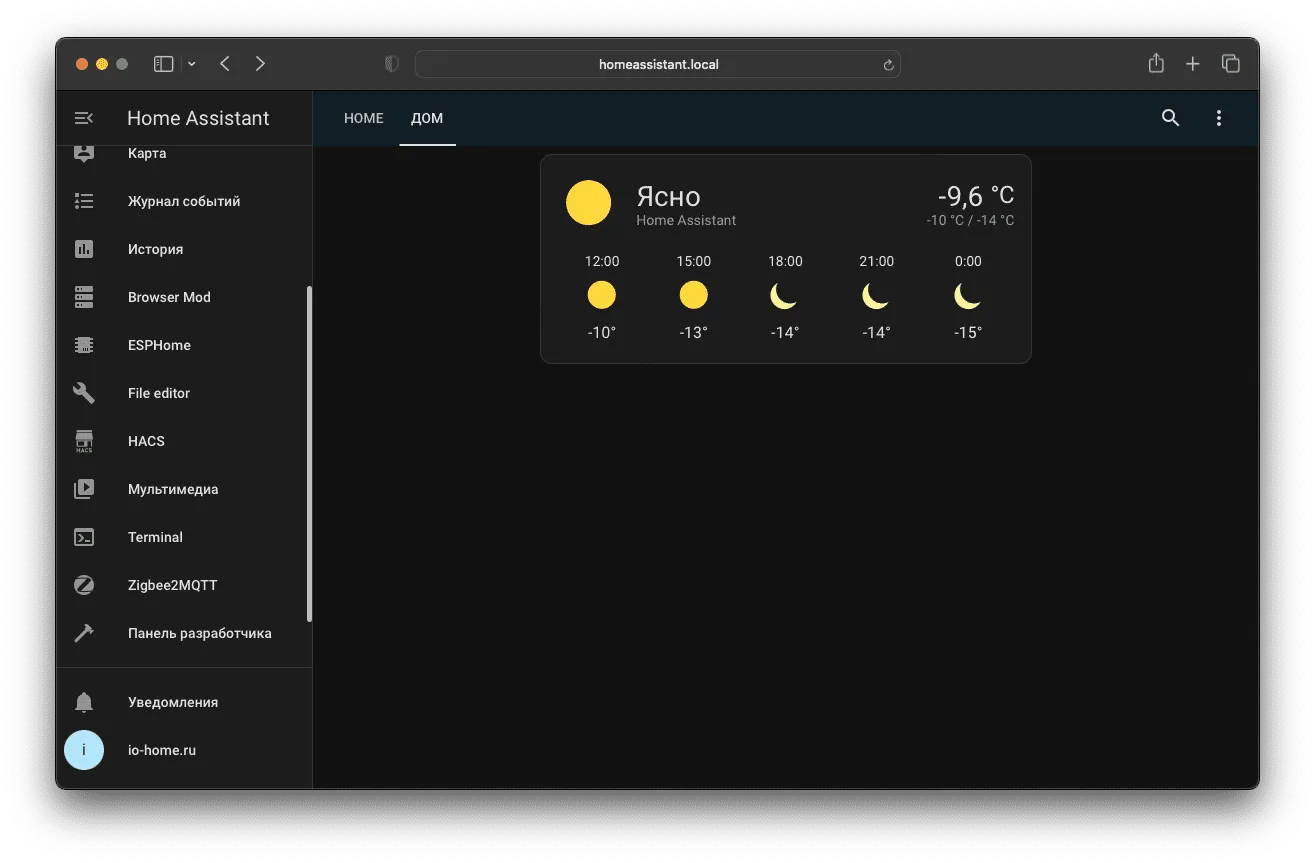The width and height of the screenshot is (1315, 863).
Task: Open the Карта map icon in sidebar
Action: (84, 154)
